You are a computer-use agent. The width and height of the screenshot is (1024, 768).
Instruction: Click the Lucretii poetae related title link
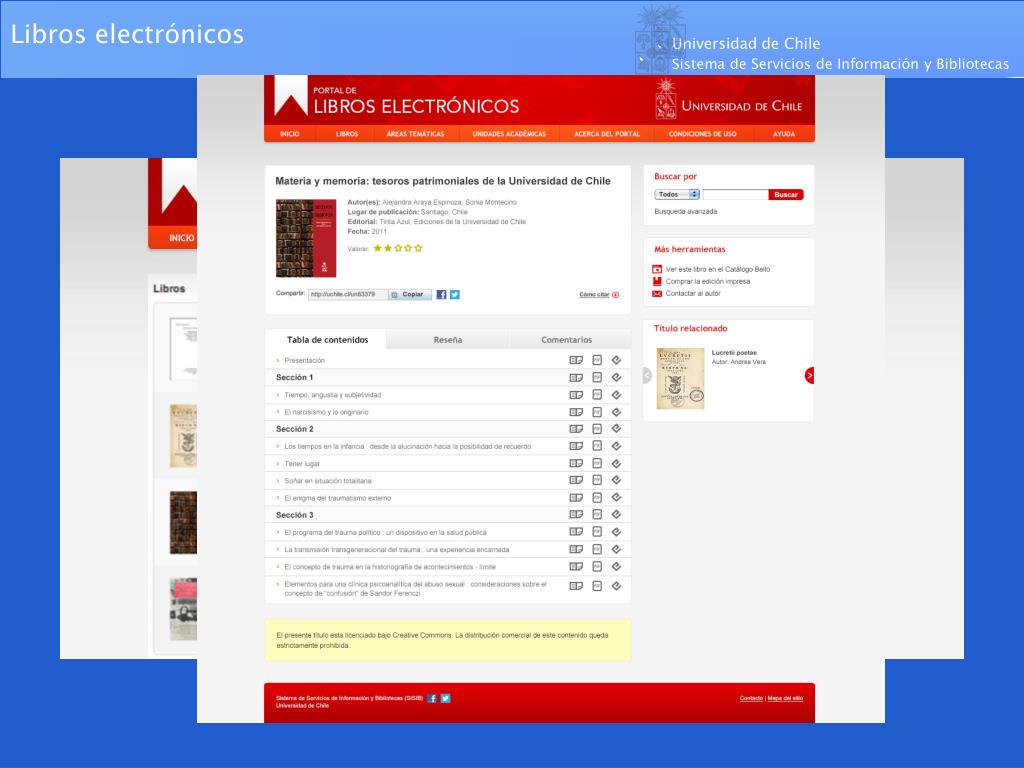click(734, 353)
